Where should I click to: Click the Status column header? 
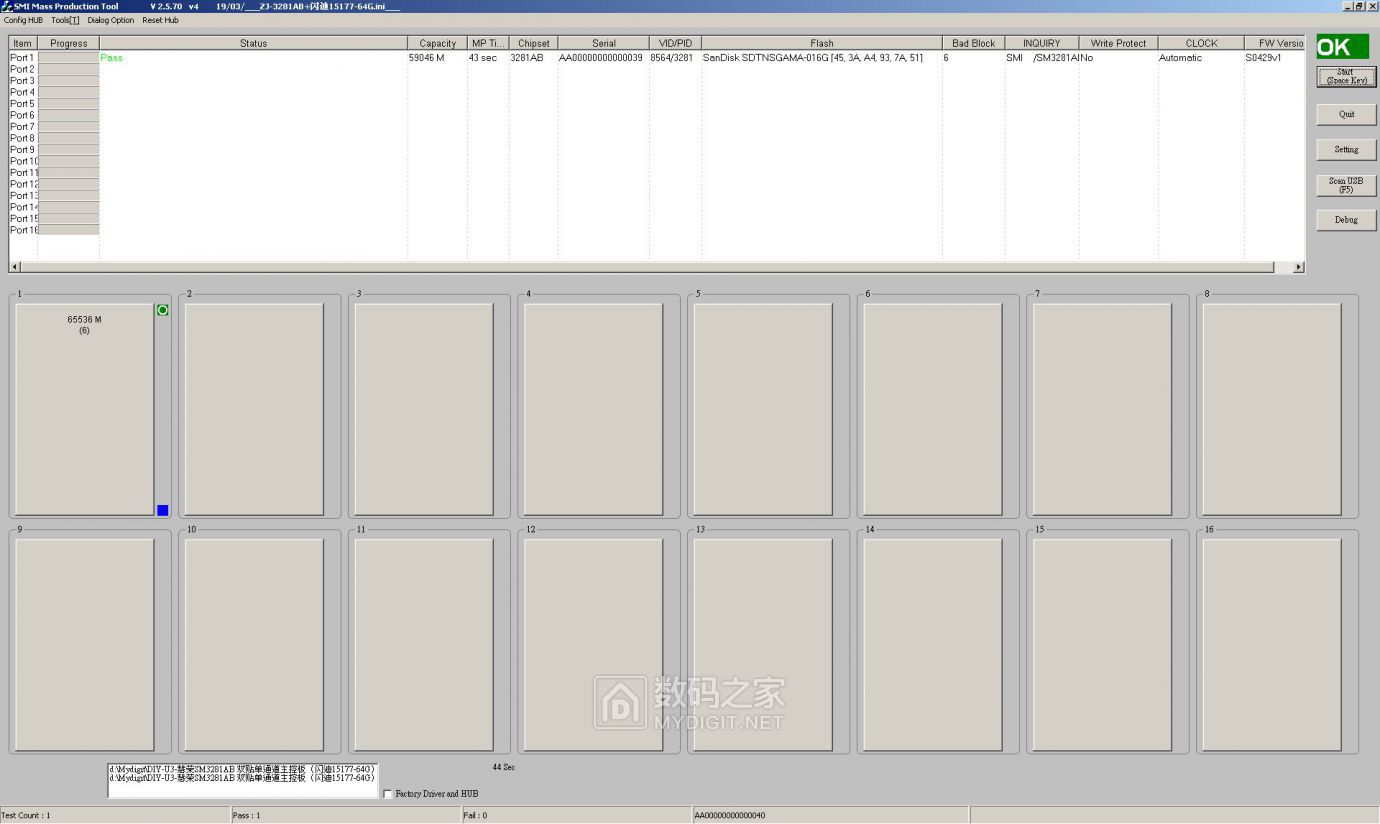[x=253, y=43]
